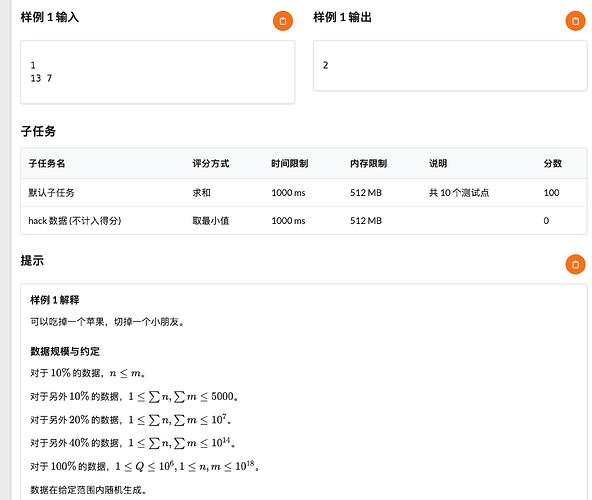The width and height of the screenshot is (592, 500).
Task: Select the hack 数据 (不计入得分) row name
Action: click(75, 221)
